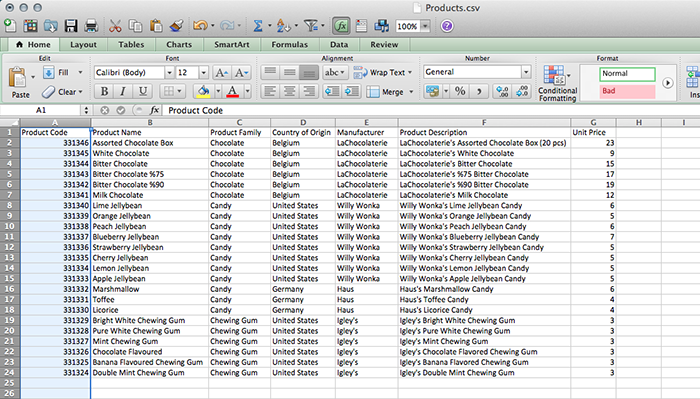
Task: Apply comma style number format
Action: [x=479, y=91]
